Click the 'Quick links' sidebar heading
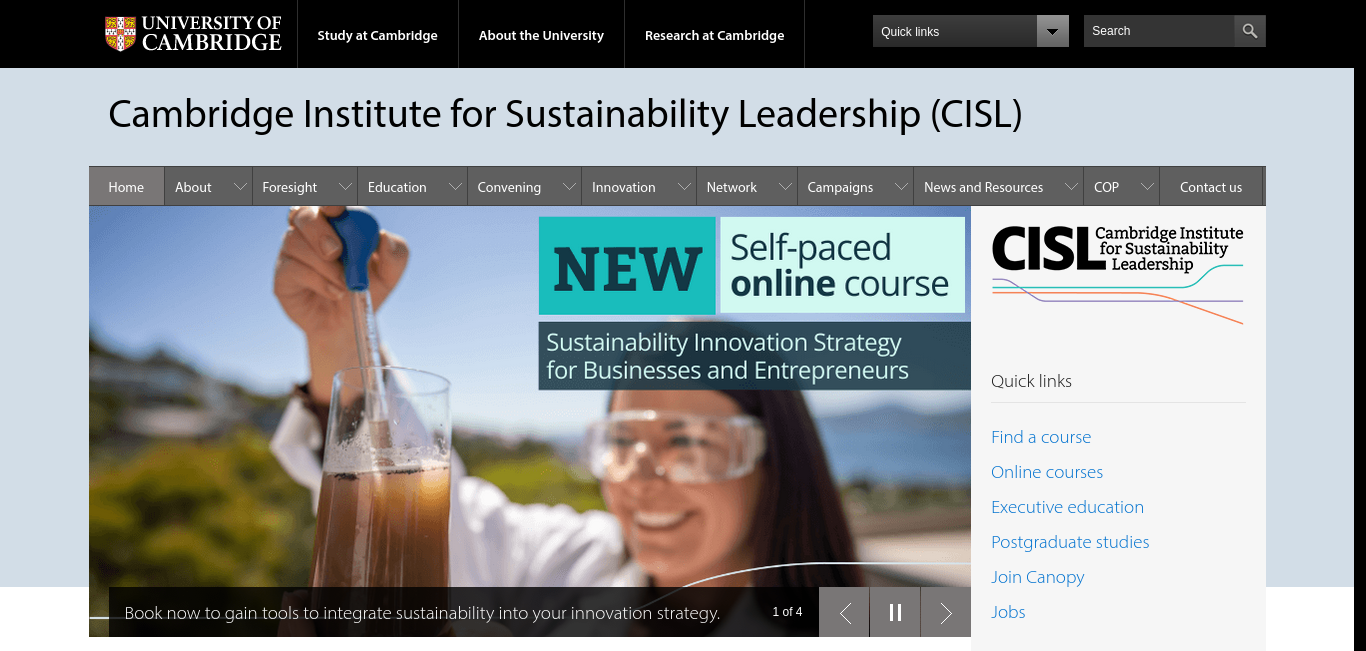Viewport: 1366px width, 651px height. (1031, 381)
